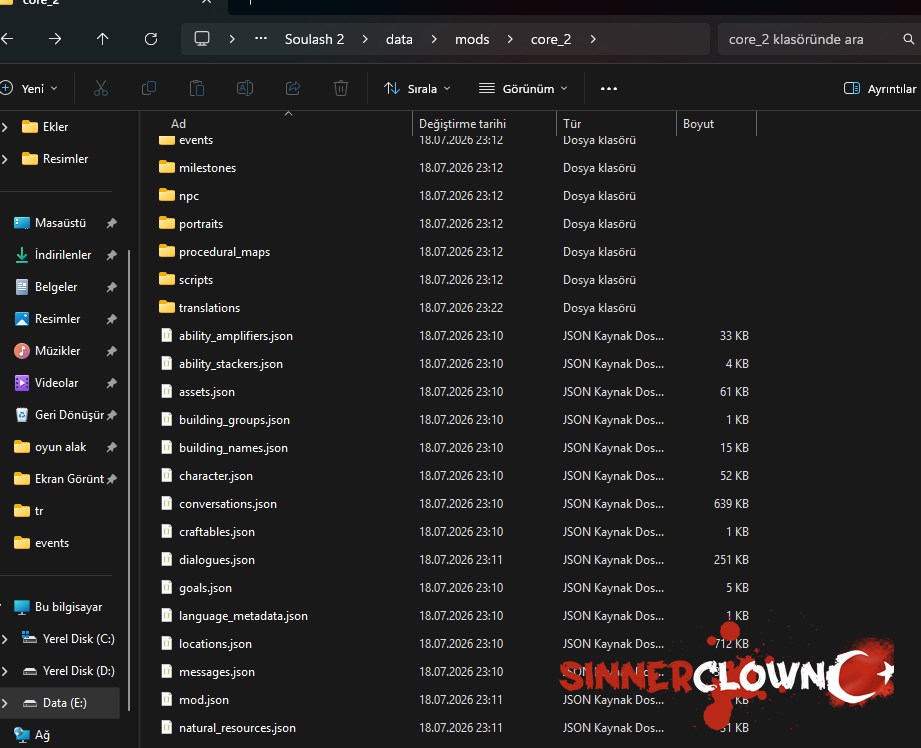921x748 pixels.
Task: Open the Yeni new item menu
Action: click(x=29, y=89)
